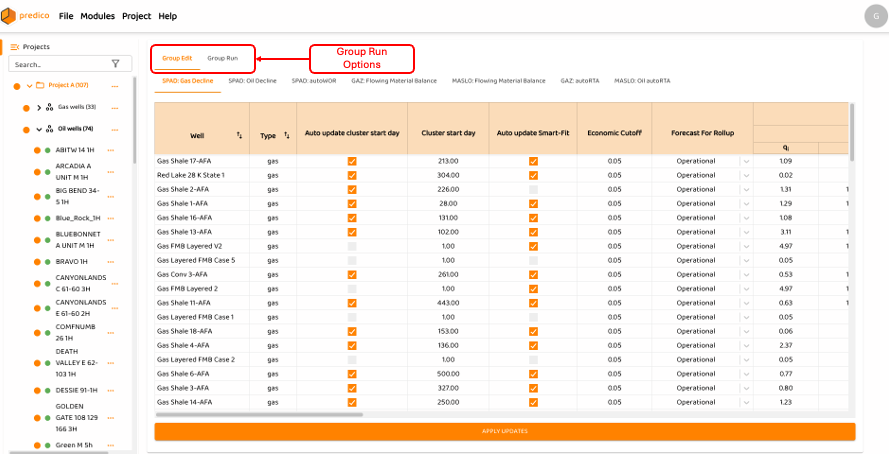Switch to the Group Run tab
The width and height of the screenshot is (889, 454).
[x=222, y=58]
